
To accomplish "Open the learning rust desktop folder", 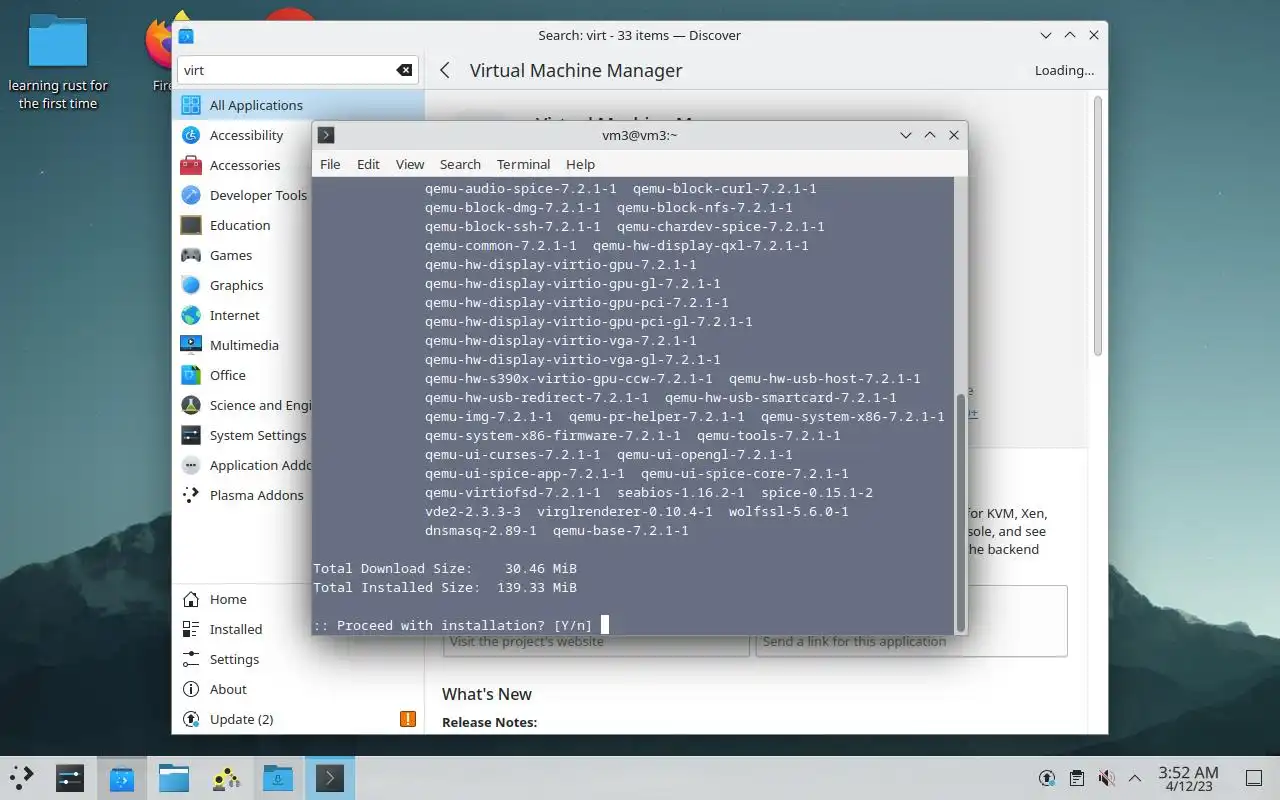I will pyautogui.click(x=58, y=62).
